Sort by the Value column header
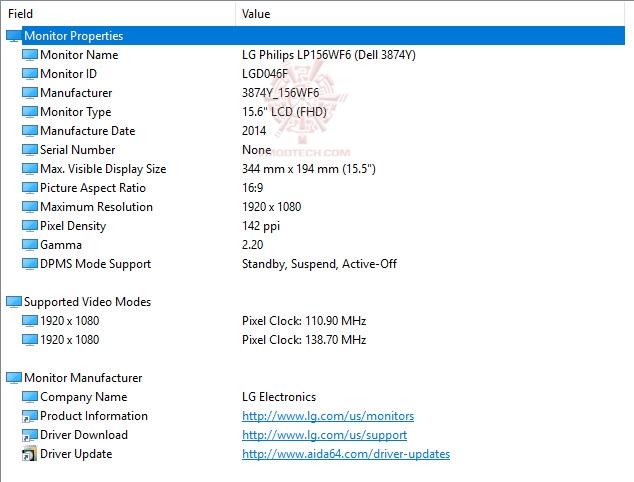 [x=256, y=14]
